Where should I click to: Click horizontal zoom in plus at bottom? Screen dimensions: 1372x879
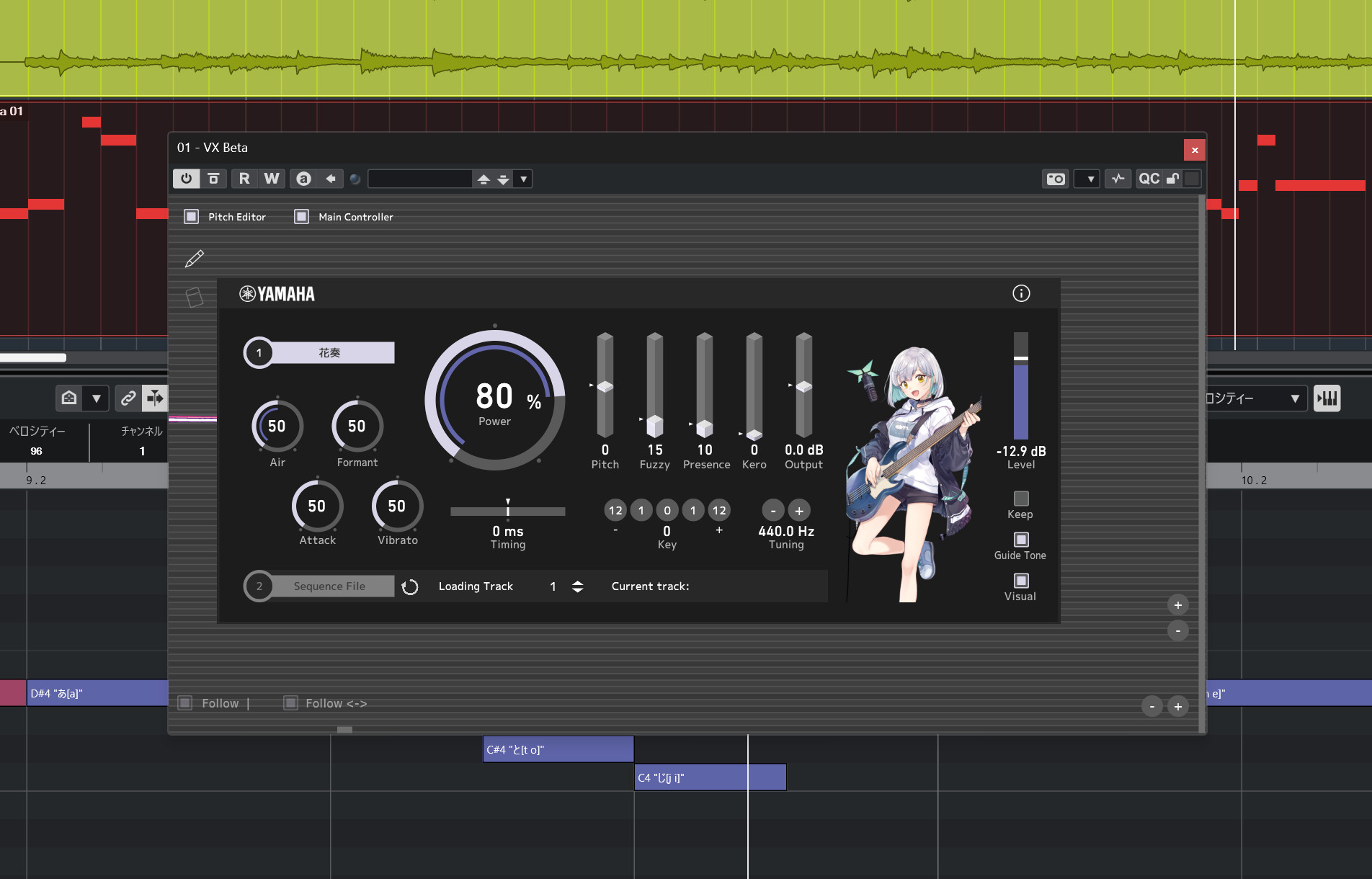tap(1177, 706)
